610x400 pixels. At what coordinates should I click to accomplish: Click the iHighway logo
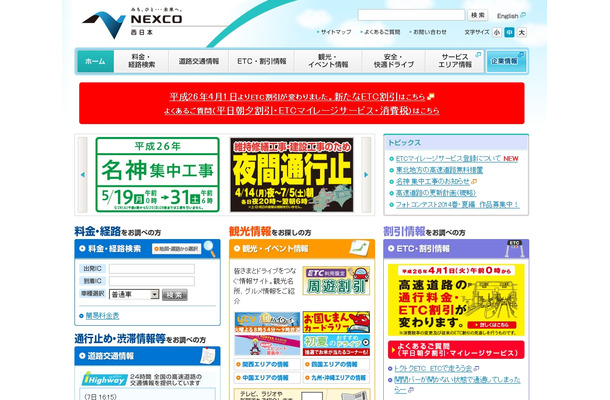pyautogui.click(x=104, y=379)
